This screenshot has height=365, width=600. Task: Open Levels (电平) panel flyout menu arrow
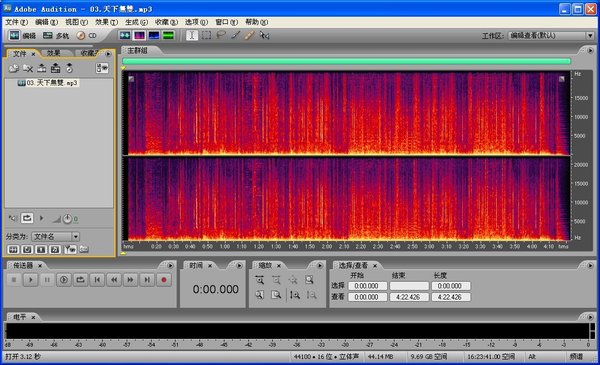click(590, 317)
